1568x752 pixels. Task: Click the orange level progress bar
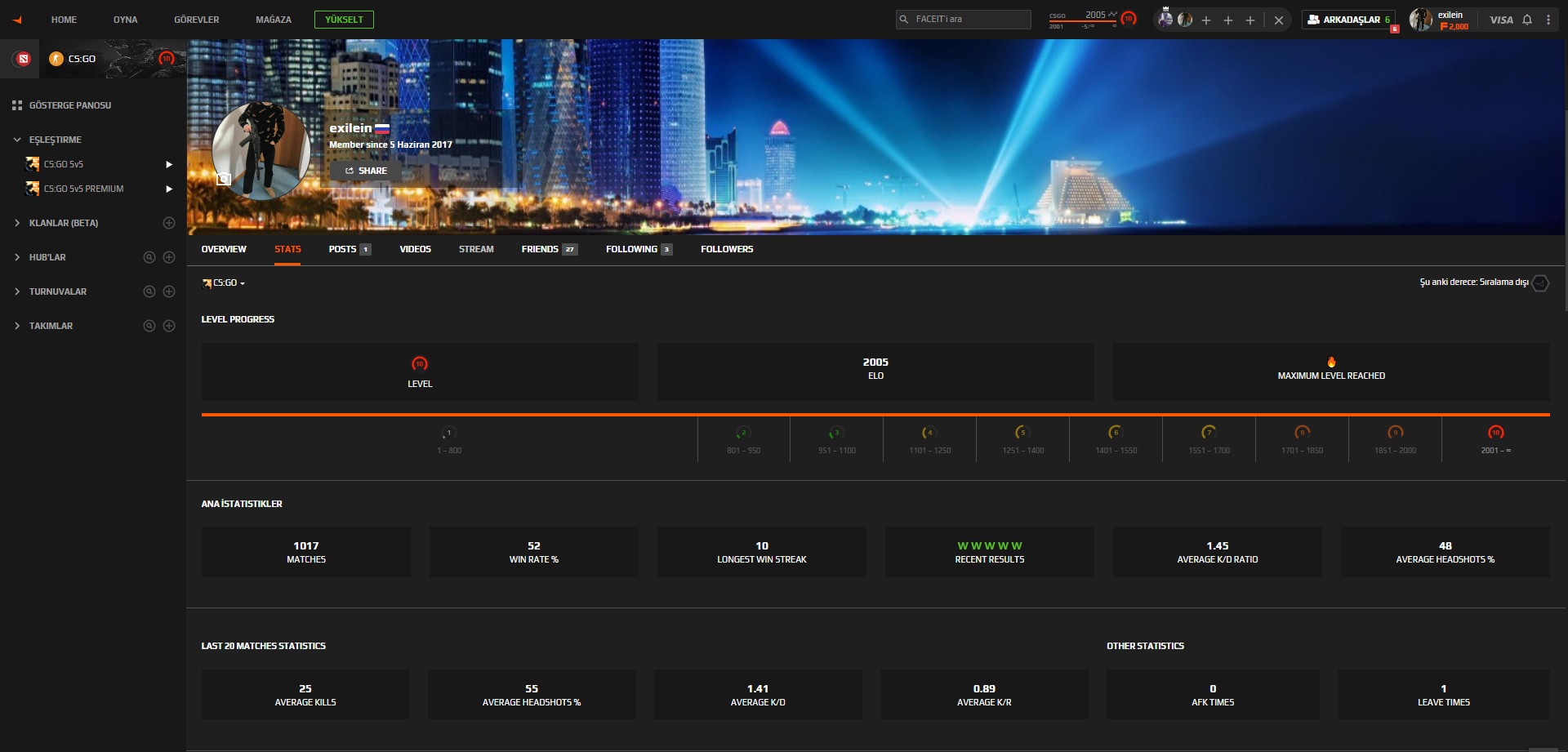(875, 415)
